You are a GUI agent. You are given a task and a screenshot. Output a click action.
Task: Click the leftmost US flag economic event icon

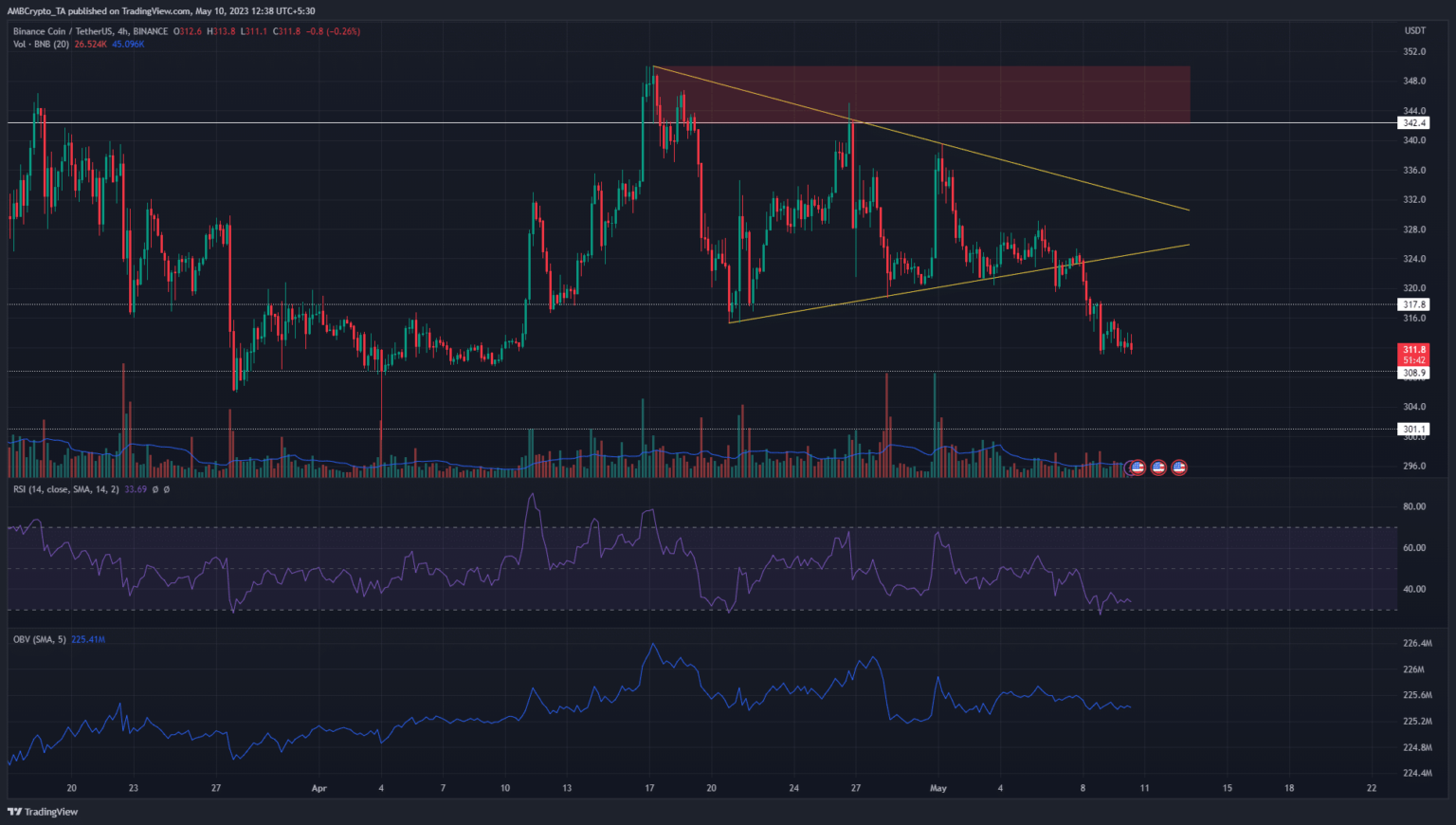pyautogui.click(x=1137, y=467)
